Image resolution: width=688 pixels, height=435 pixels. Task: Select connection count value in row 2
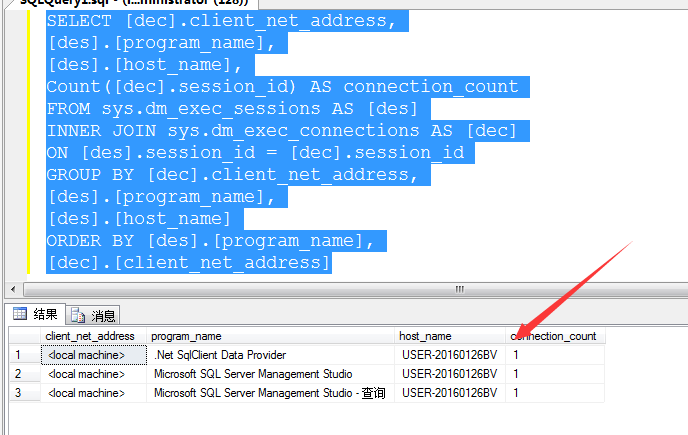(555, 374)
